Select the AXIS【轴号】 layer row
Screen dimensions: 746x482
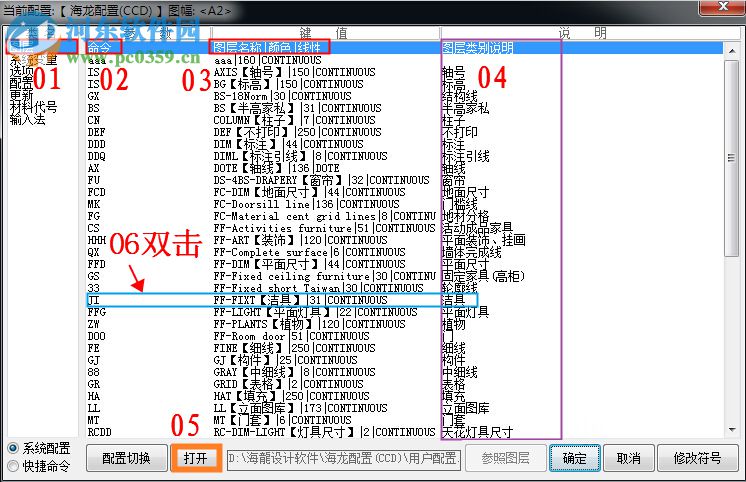pyautogui.click(x=404, y=72)
